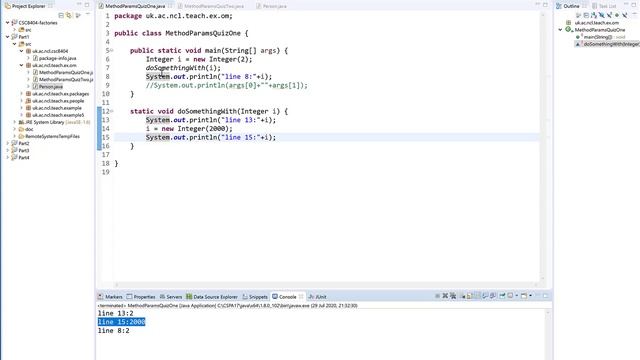Click Clear Console icon
The width and height of the screenshot is (640, 360).
463,296
